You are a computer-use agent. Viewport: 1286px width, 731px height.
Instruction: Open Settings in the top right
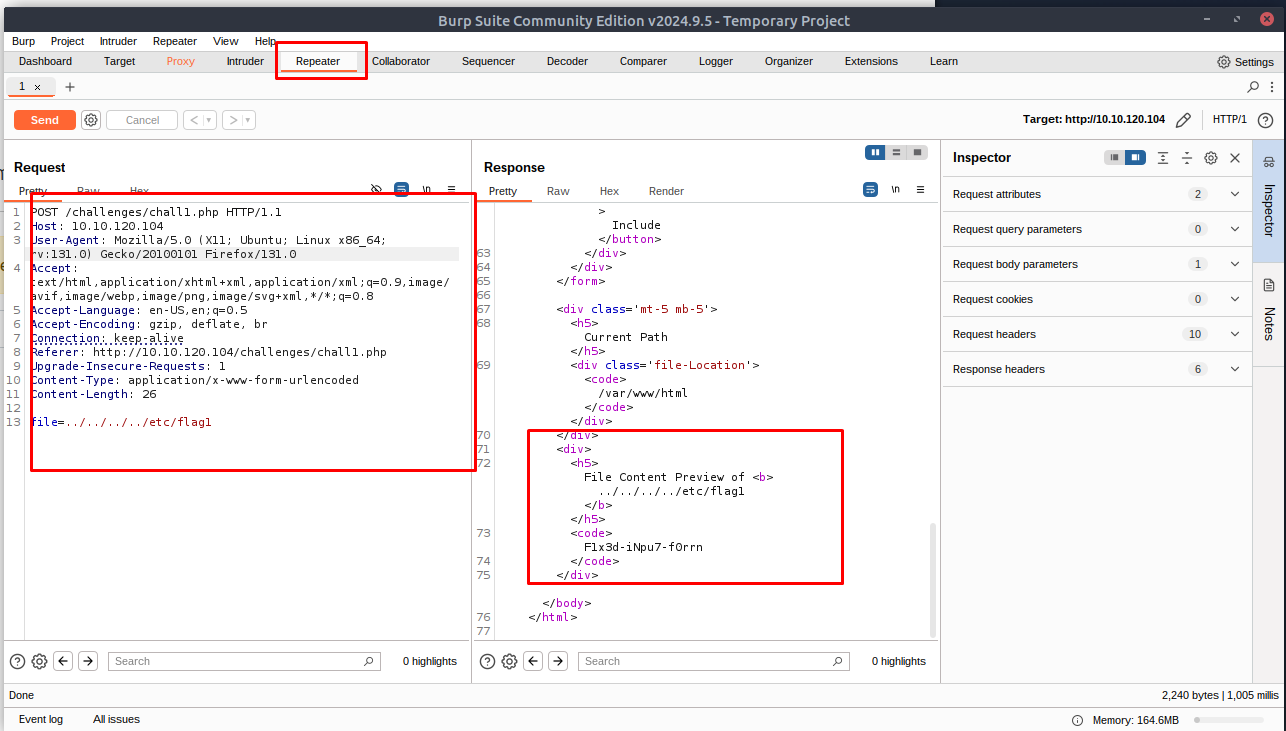pos(1245,62)
